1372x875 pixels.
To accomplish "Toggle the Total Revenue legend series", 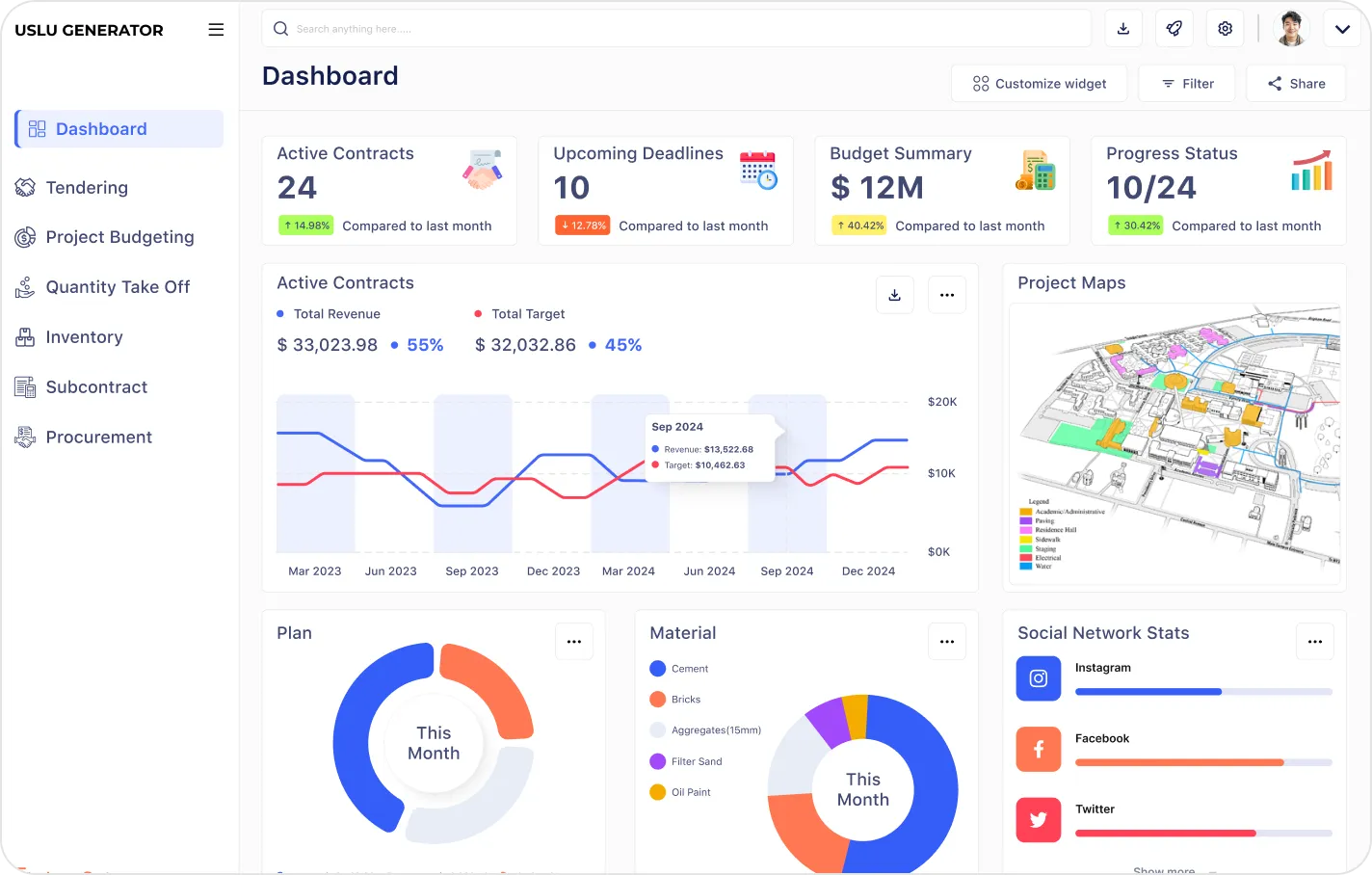I will coord(329,314).
